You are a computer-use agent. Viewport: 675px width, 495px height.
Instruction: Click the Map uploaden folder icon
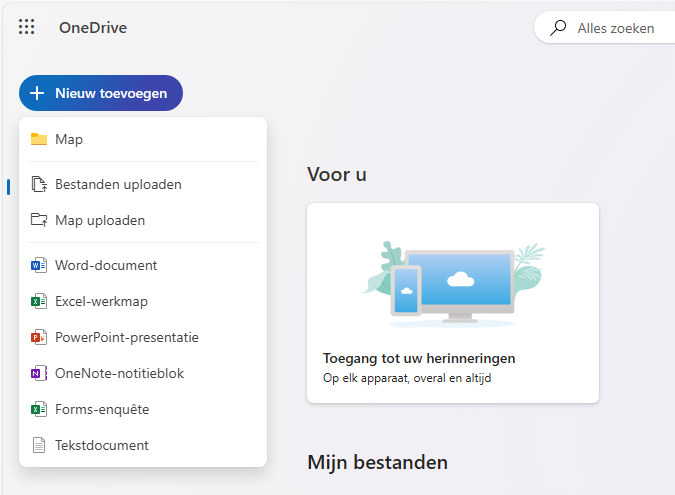click(x=39, y=220)
